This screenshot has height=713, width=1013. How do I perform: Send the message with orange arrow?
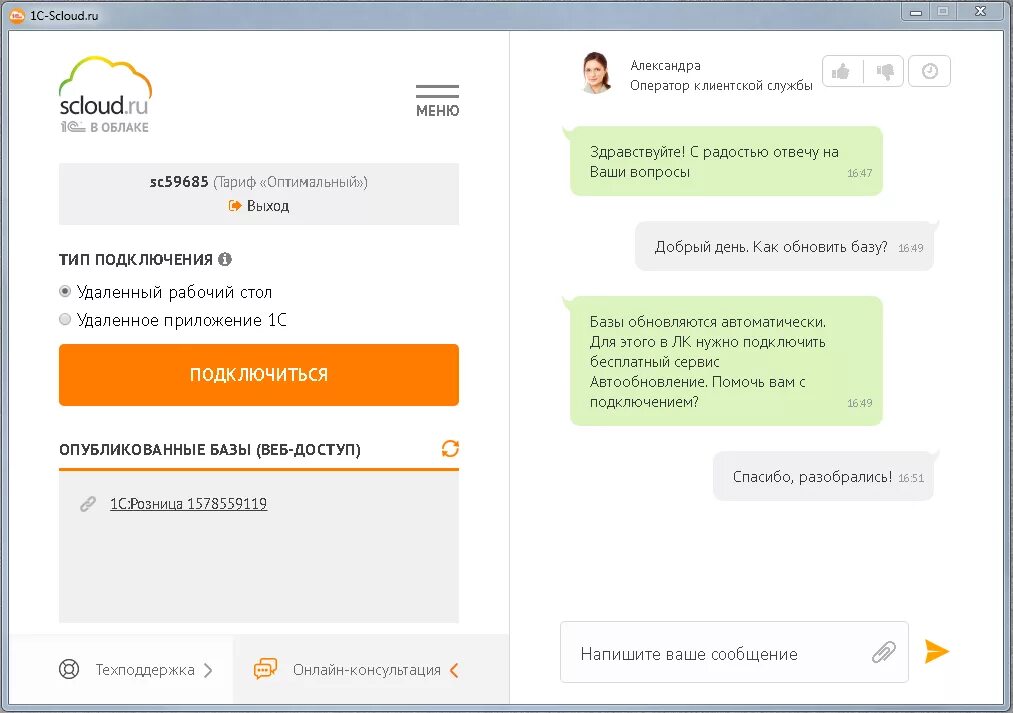point(936,651)
